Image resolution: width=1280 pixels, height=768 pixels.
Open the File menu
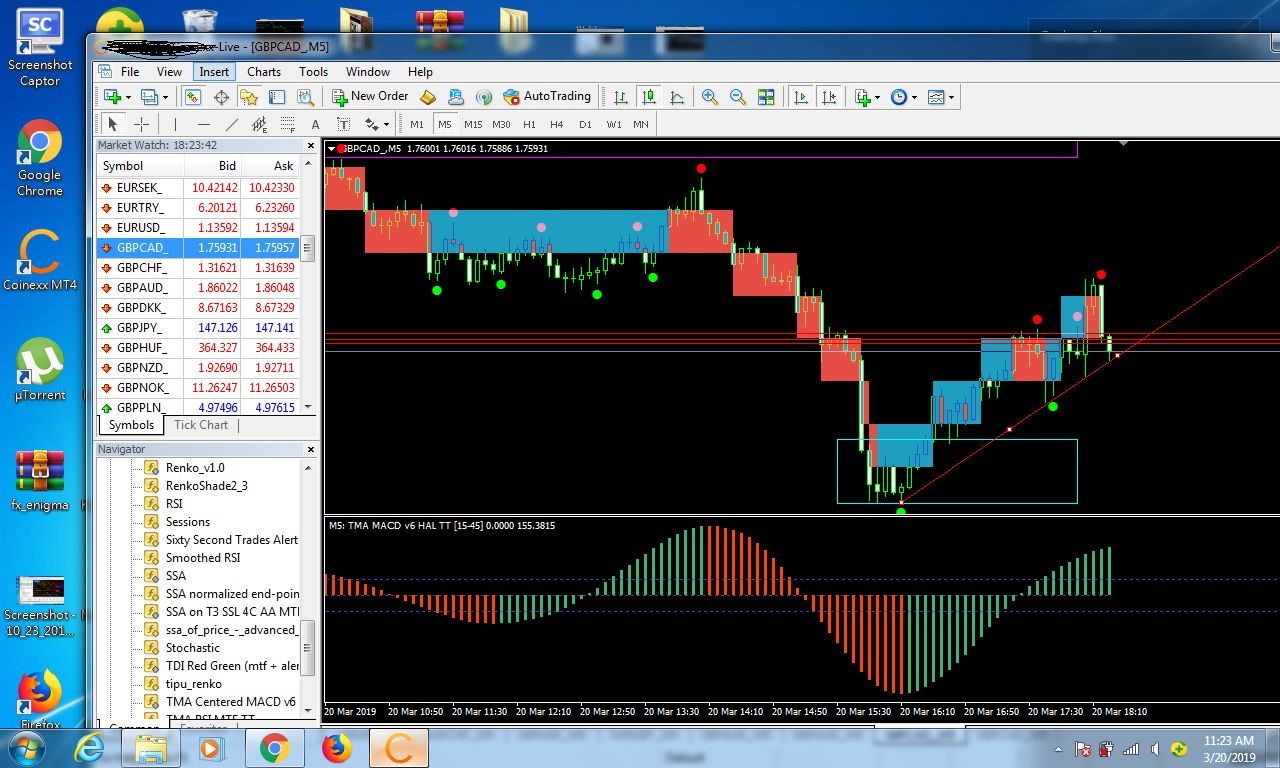coord(130,72)
